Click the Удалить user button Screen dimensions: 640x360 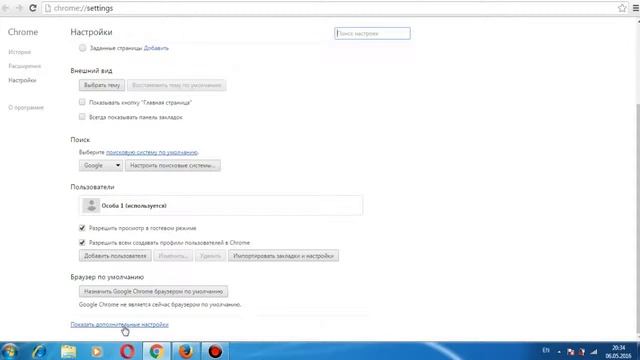pos(210,256)
